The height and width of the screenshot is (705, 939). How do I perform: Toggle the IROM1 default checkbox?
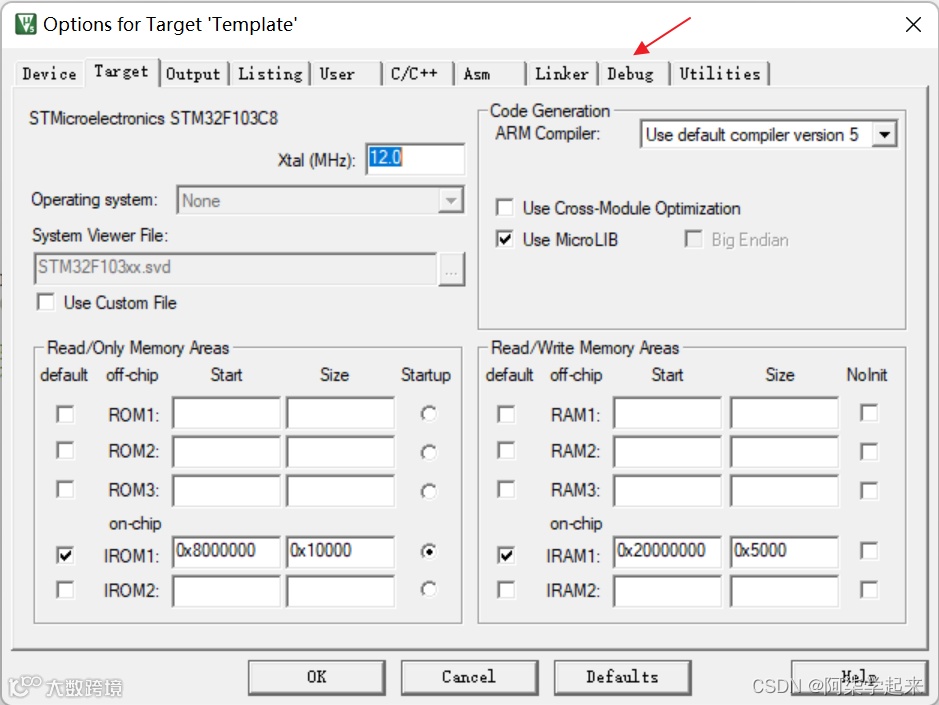tap(65, 555)
